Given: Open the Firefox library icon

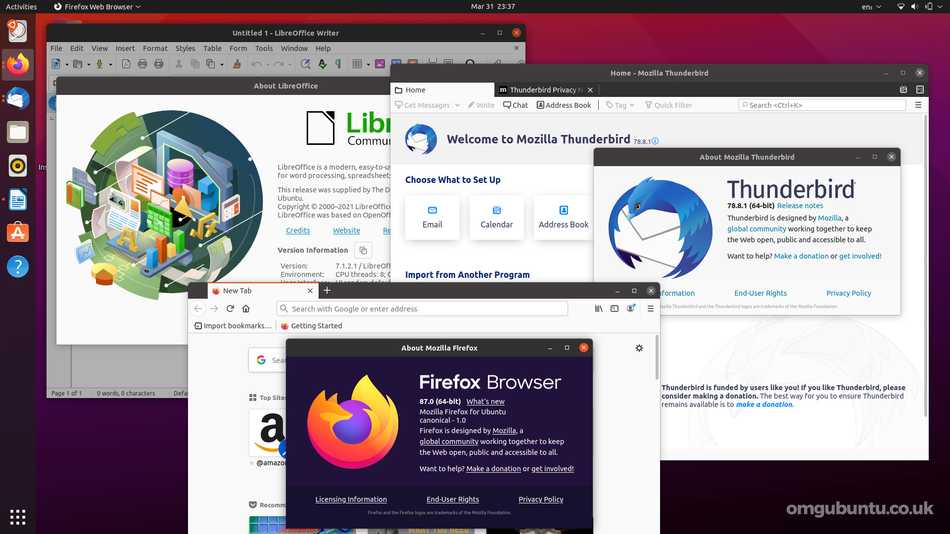Looking at the screenshot, I should (599, 309).
